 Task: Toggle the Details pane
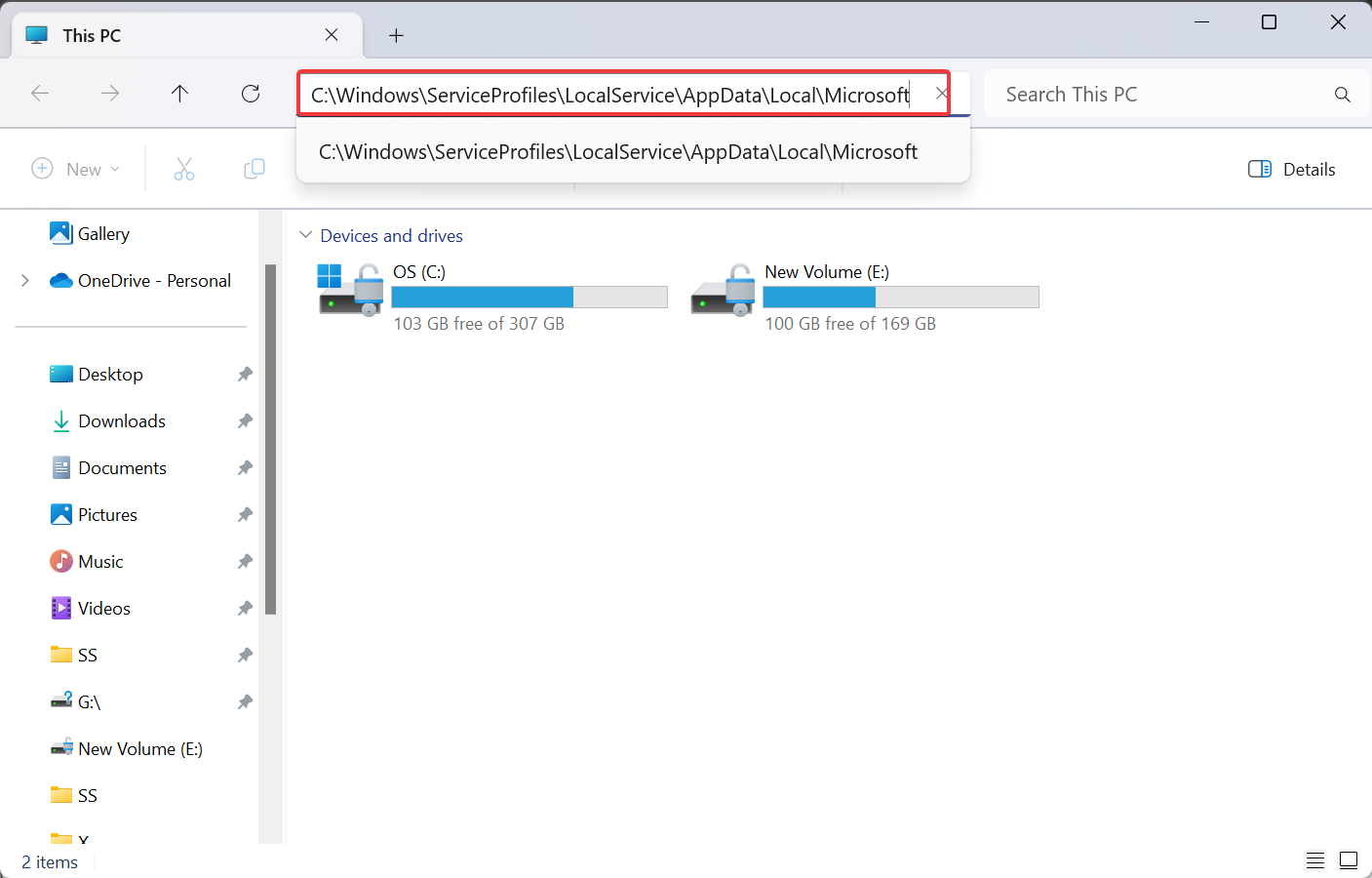coord(1291,169)
